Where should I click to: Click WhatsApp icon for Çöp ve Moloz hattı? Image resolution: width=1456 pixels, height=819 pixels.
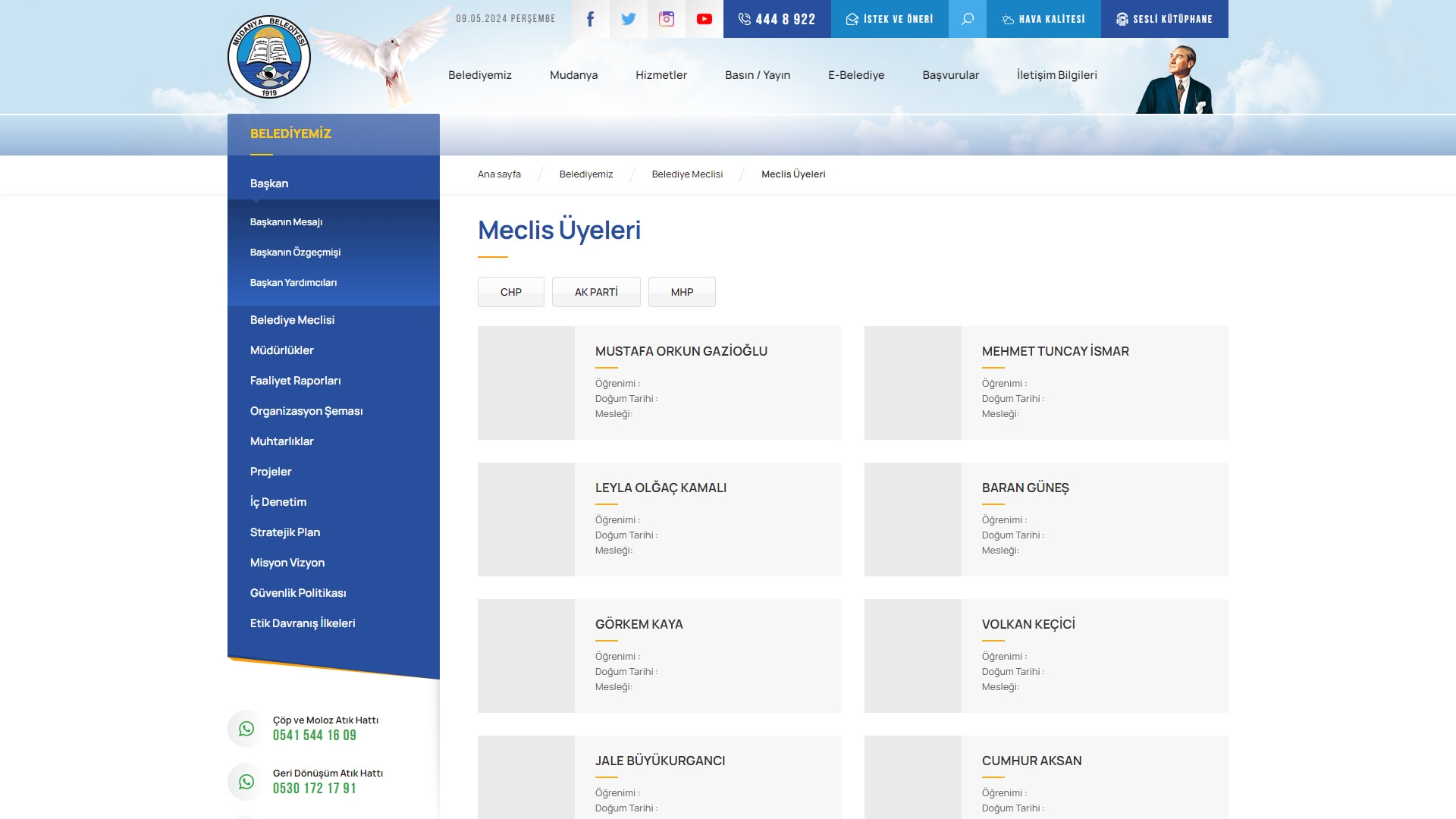click(246, 728)
